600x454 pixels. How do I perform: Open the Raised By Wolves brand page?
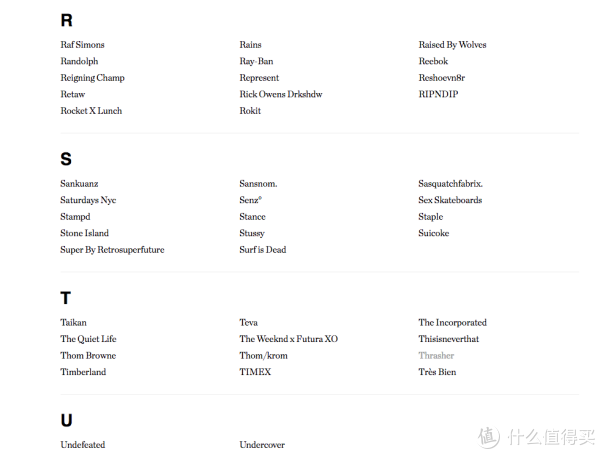point(452,45)
